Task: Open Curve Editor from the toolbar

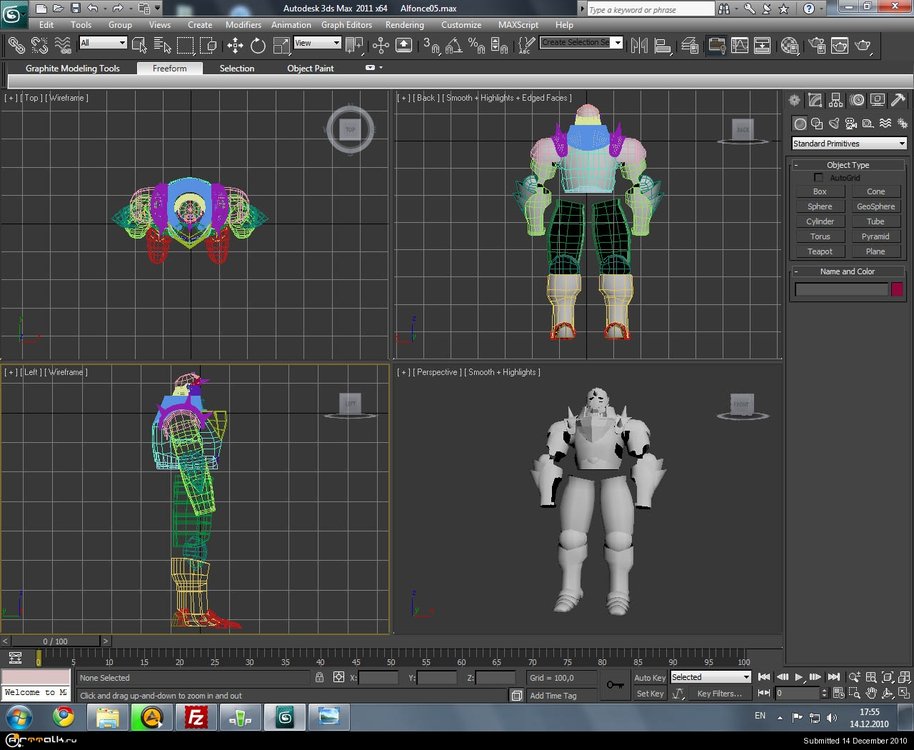Action: tap(740, 45)
